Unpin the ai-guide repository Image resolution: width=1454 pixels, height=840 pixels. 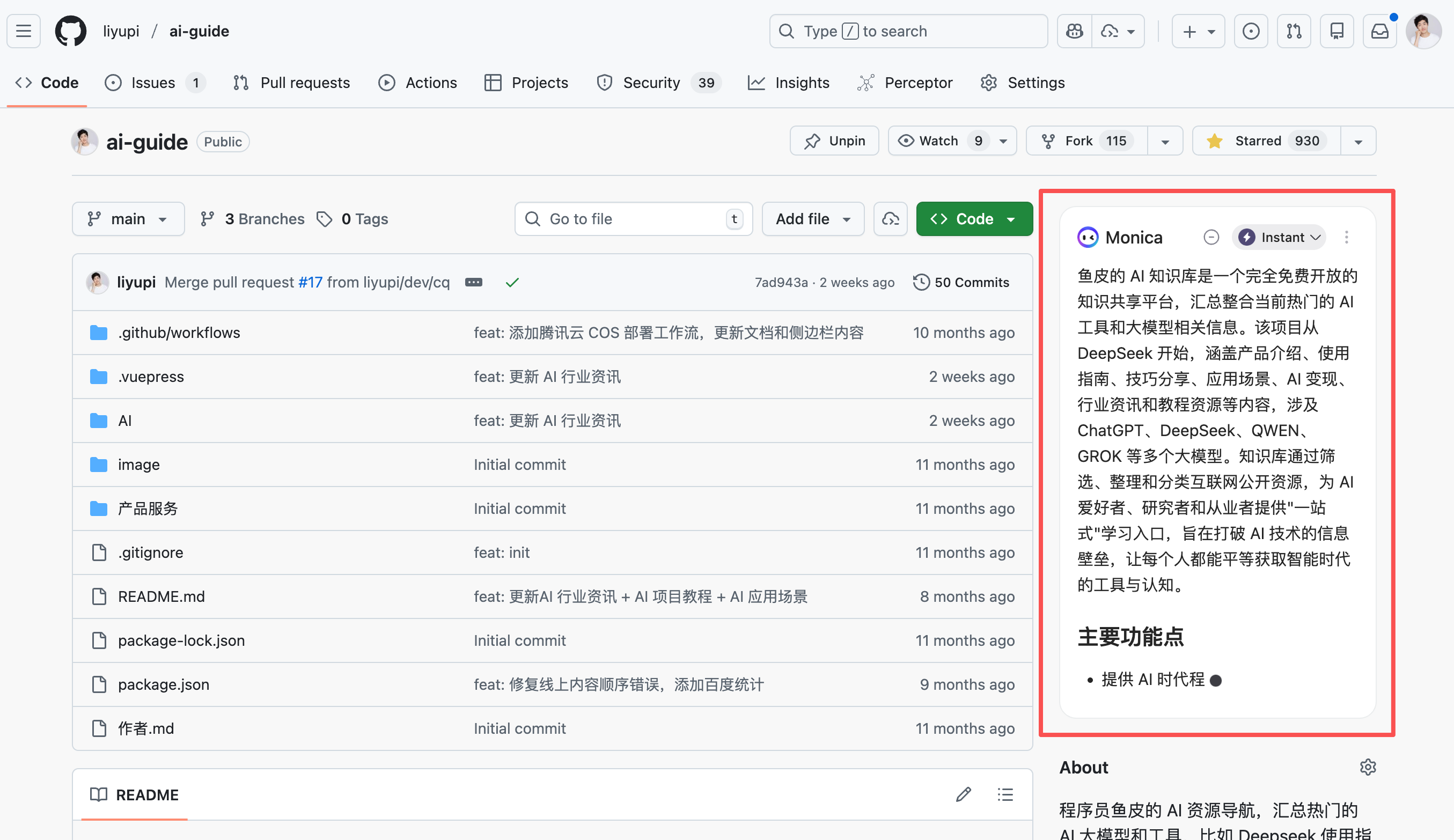point(834,141)
